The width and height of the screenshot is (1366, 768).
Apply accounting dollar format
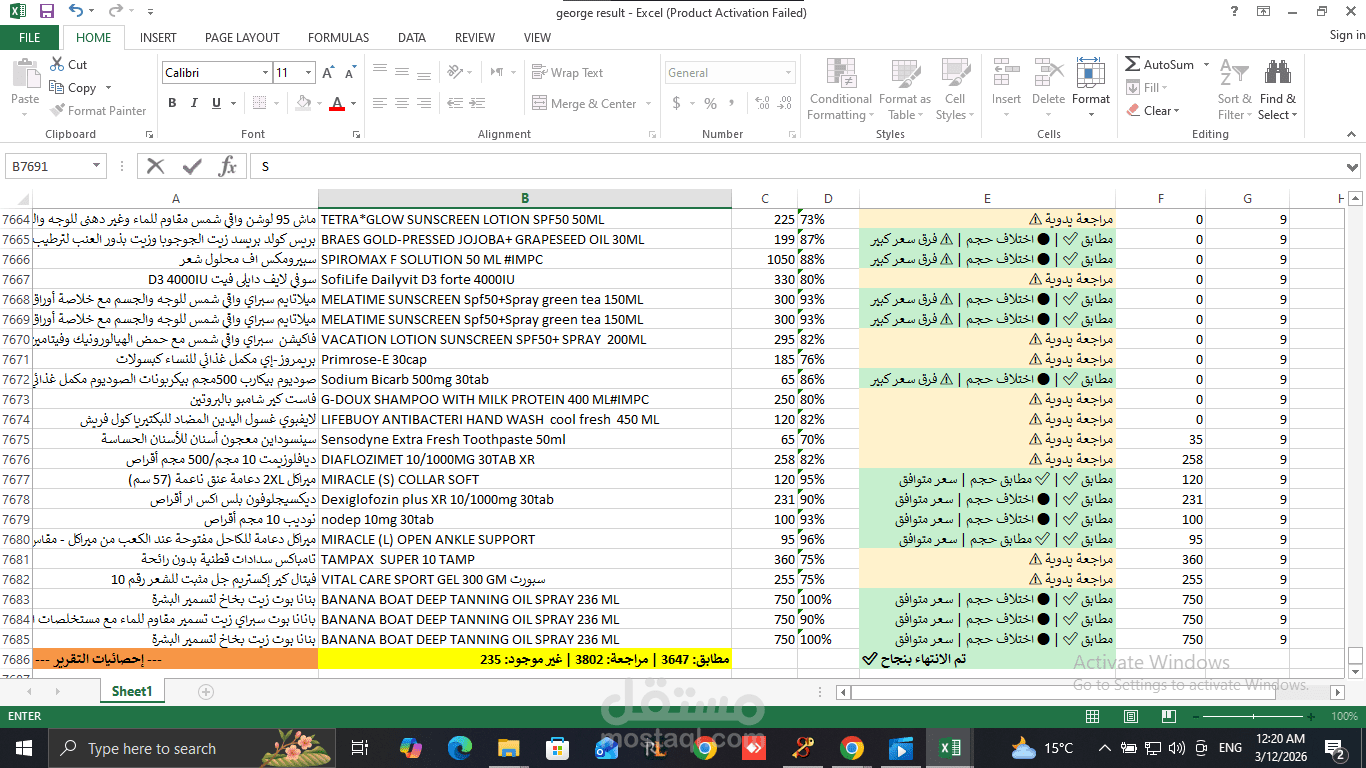[x=677, y=103]
